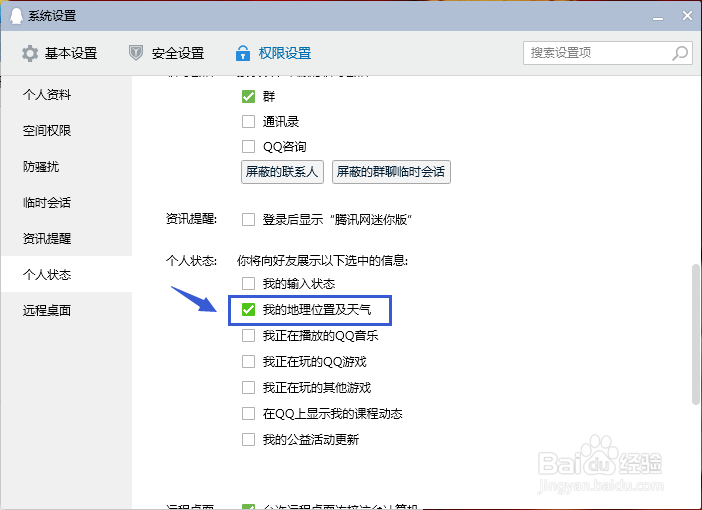This screenshot has width=702, height=510.
Task: Minimize the 系统设置 window
Action: (658, 17)
